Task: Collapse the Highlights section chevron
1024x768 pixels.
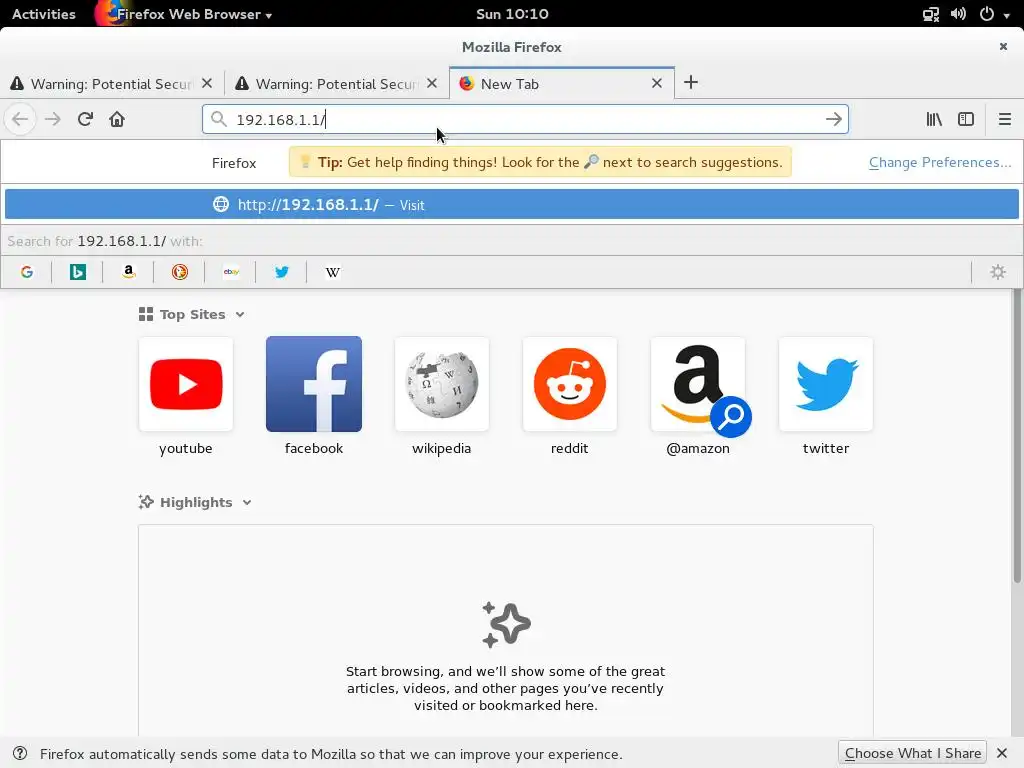Action: click(x=247, y=503)
